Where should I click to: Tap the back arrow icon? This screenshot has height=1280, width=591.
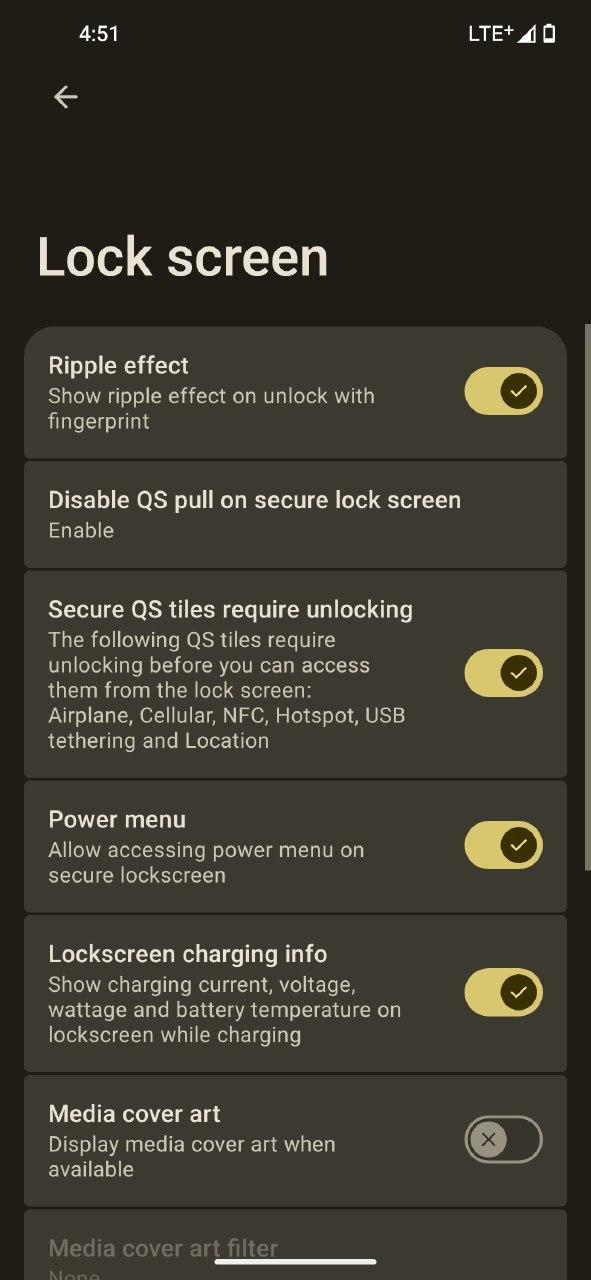coord(66,97)
